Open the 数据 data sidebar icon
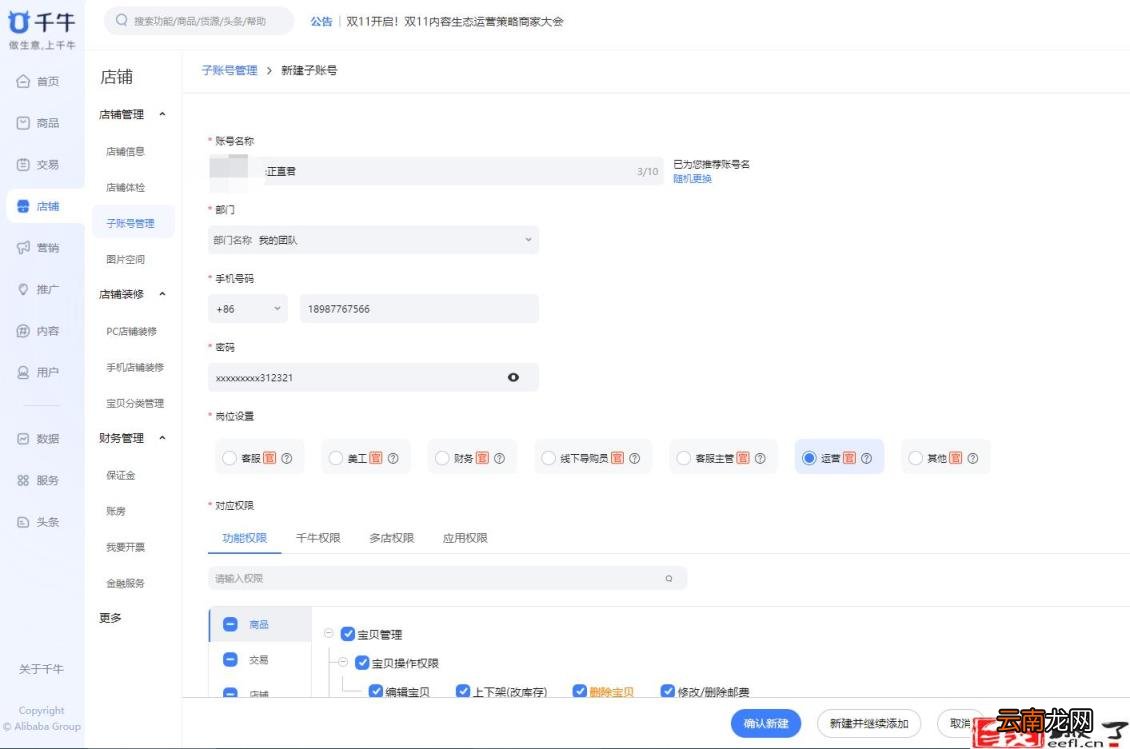 click(x=23, y=438)
